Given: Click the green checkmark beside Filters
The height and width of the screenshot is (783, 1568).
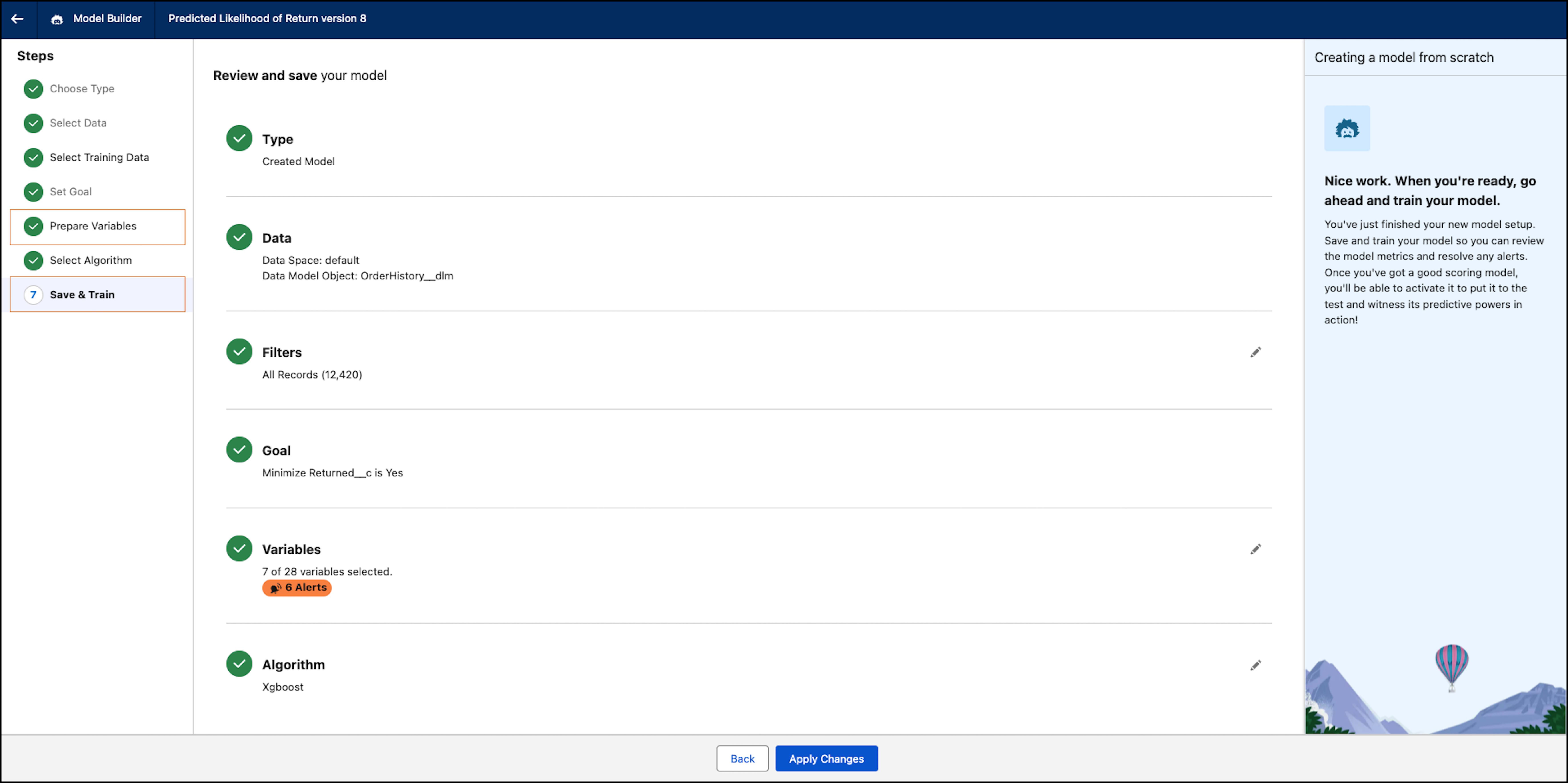Looking at the screenshot, I should [x=239, y=351].
